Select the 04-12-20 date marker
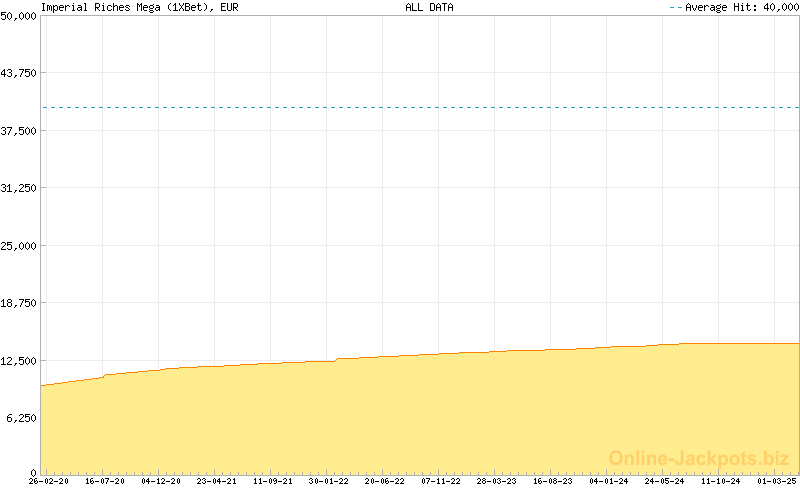Viewport: 800px width, 490px height. pos(161,481)
